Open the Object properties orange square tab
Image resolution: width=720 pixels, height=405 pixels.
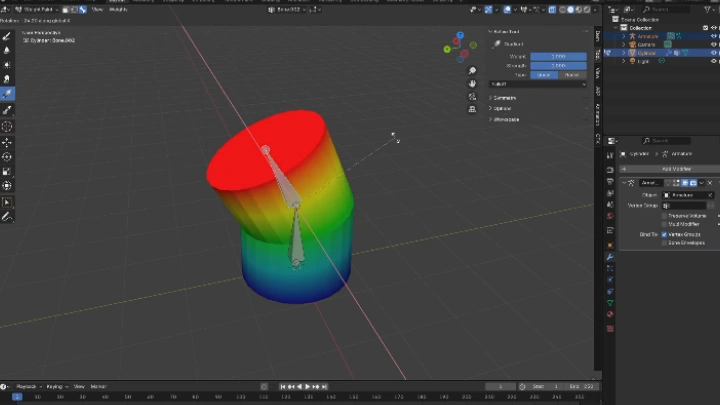click(x=610, y=245)
